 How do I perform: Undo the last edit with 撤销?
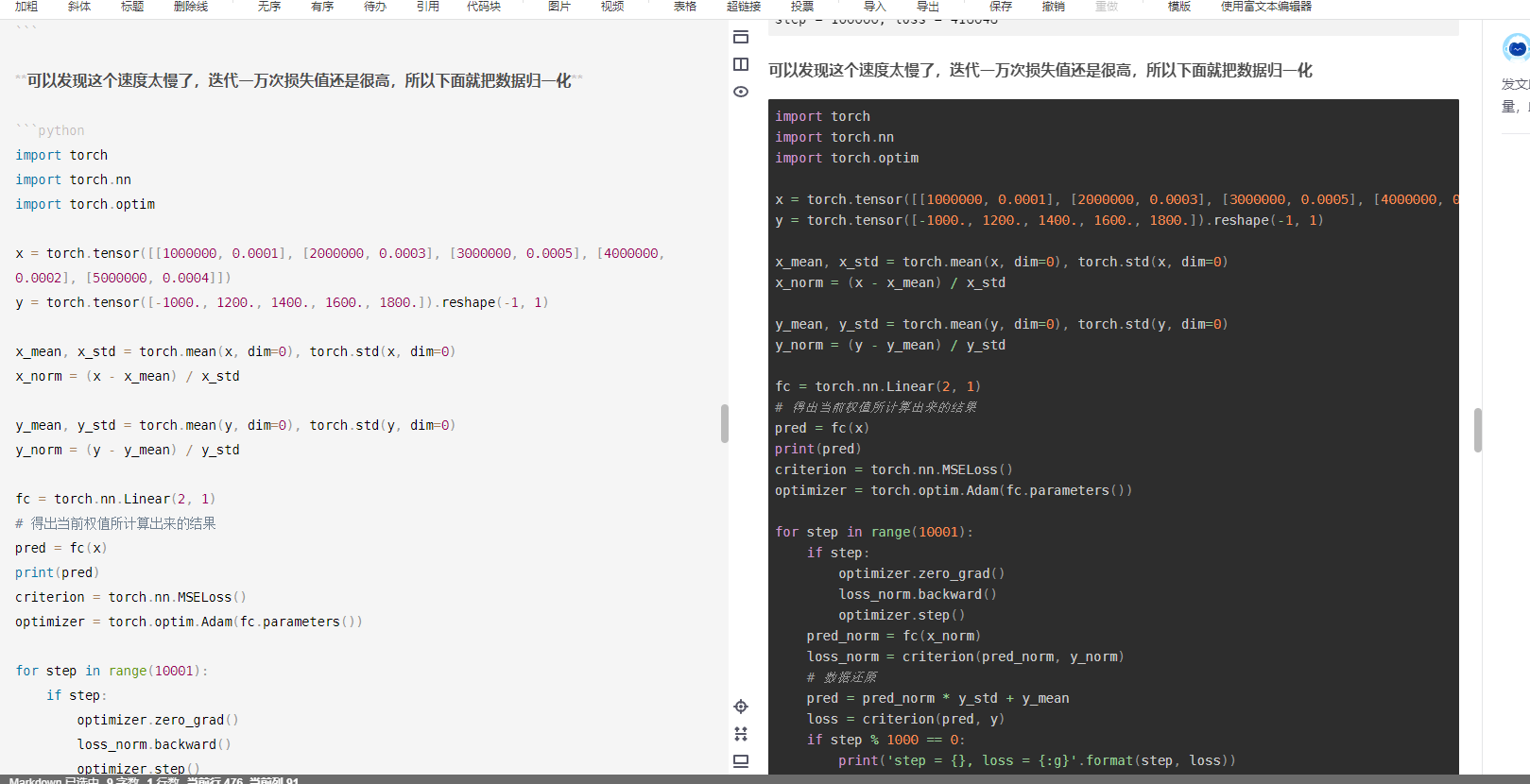[x=1054, y=6]
